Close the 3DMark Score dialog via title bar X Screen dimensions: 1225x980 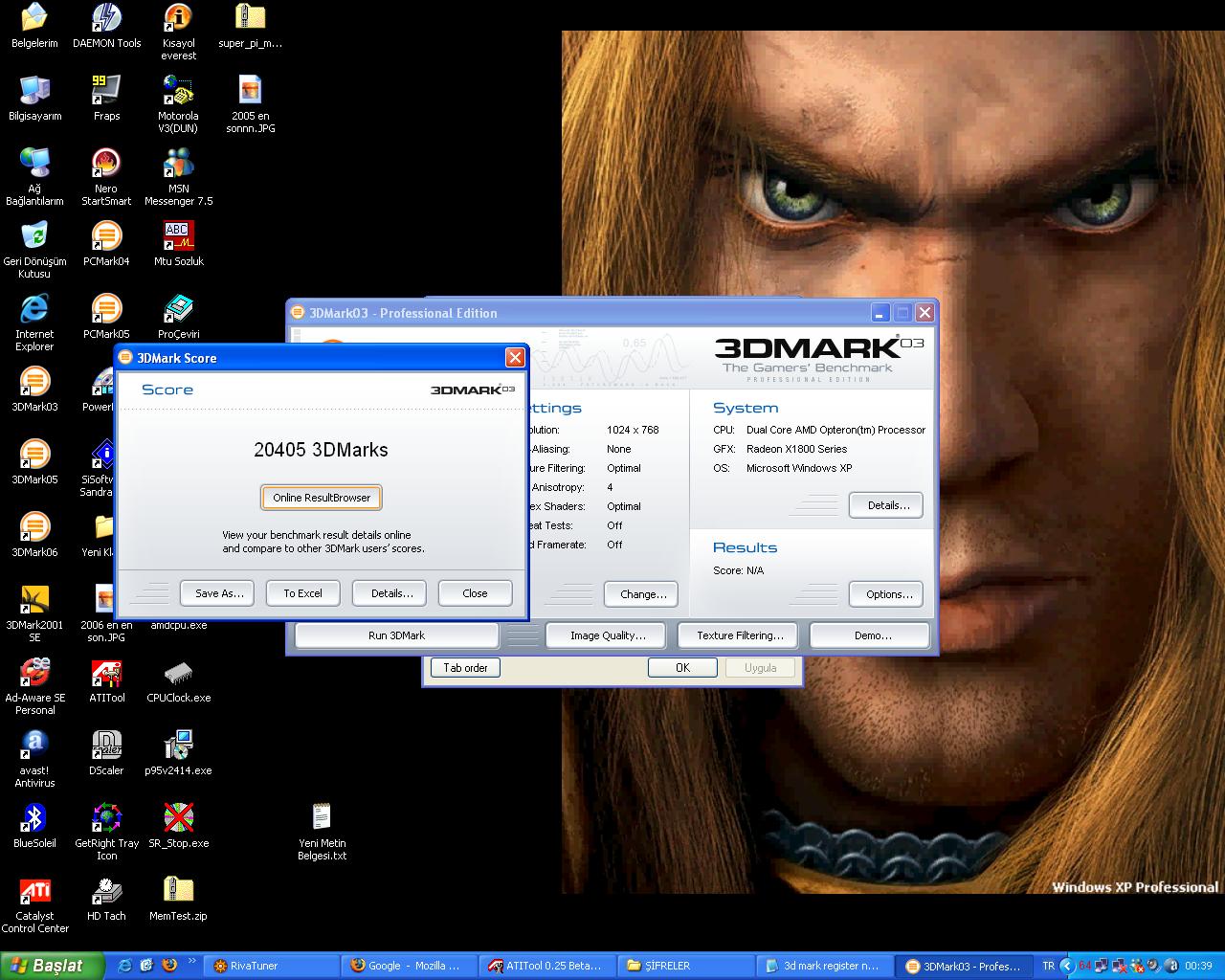coord(515,357)
